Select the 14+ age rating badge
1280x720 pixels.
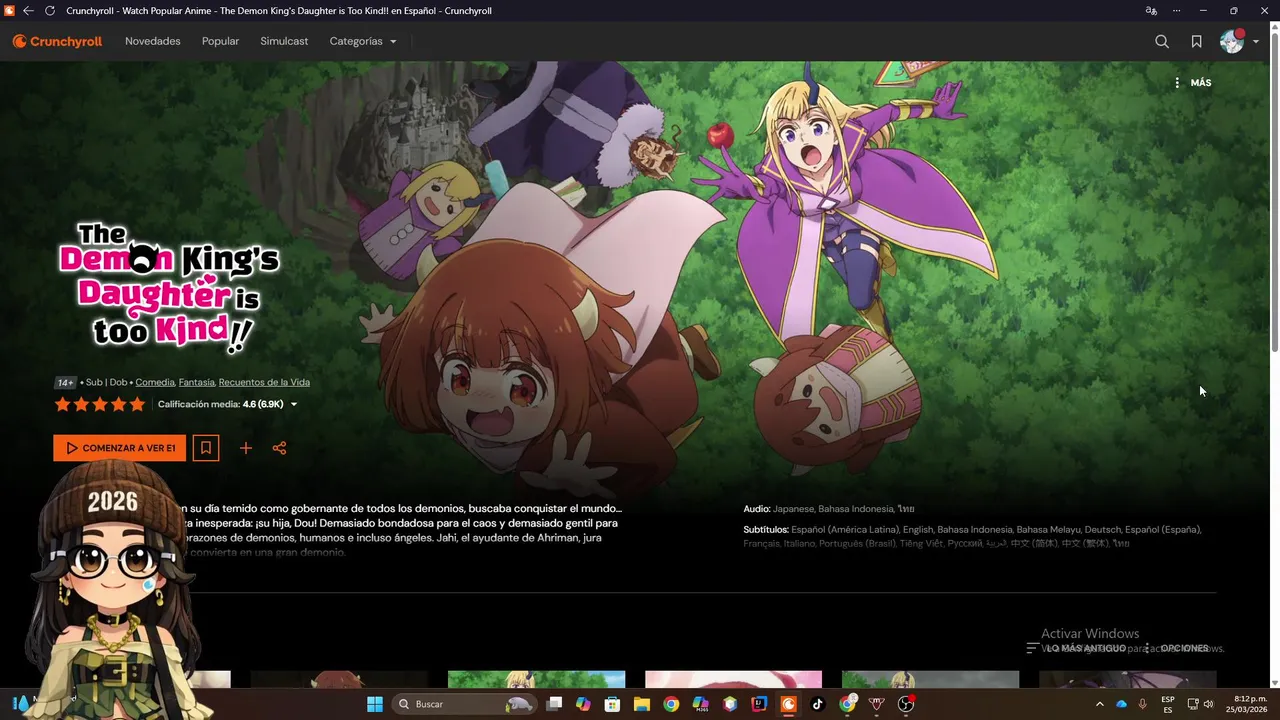pos(65,382)
